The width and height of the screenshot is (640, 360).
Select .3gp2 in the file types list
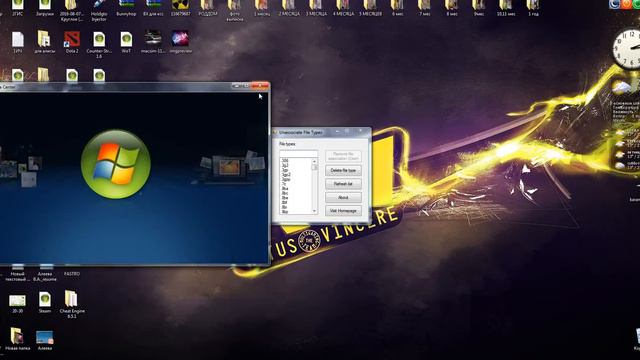(286, 175)
